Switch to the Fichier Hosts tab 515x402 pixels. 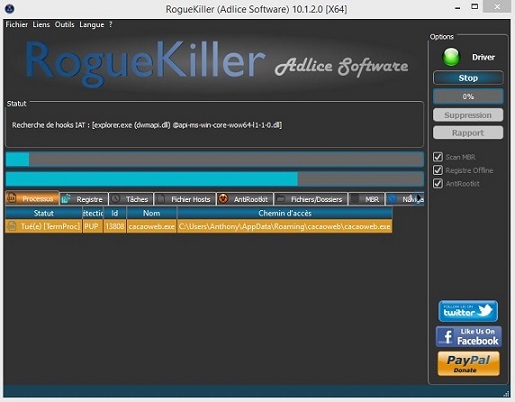click(185, 199)
